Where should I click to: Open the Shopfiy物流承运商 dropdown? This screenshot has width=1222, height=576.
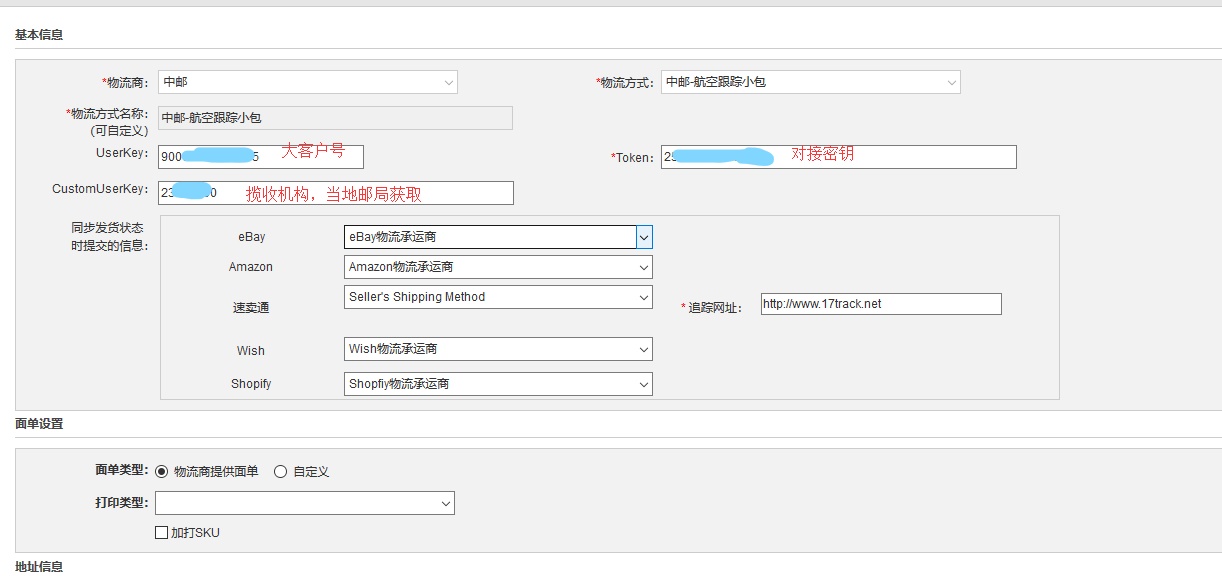point(498,384)
